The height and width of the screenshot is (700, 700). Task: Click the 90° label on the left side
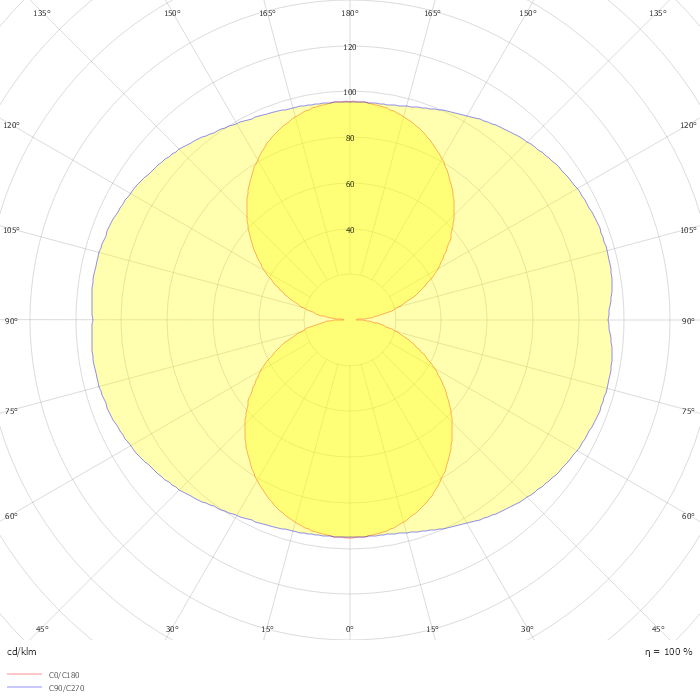pos(11,321)
